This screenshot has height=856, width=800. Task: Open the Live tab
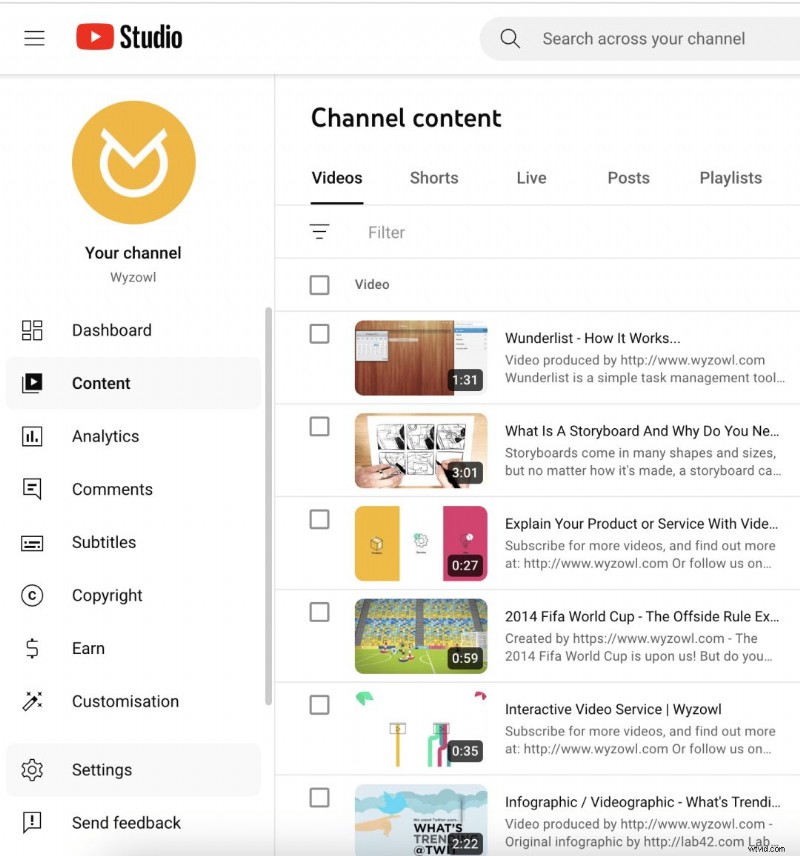(531, 179)
